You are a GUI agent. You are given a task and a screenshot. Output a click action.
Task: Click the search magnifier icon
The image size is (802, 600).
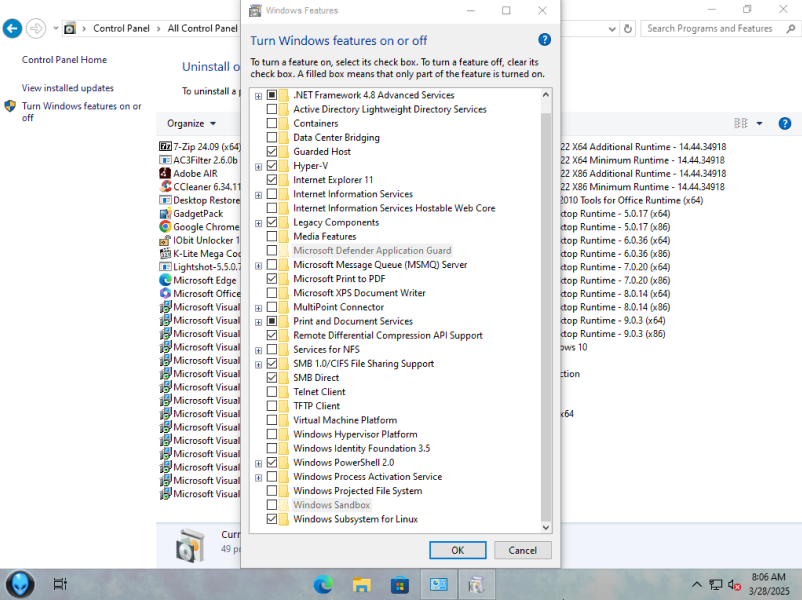coord(791,29)
